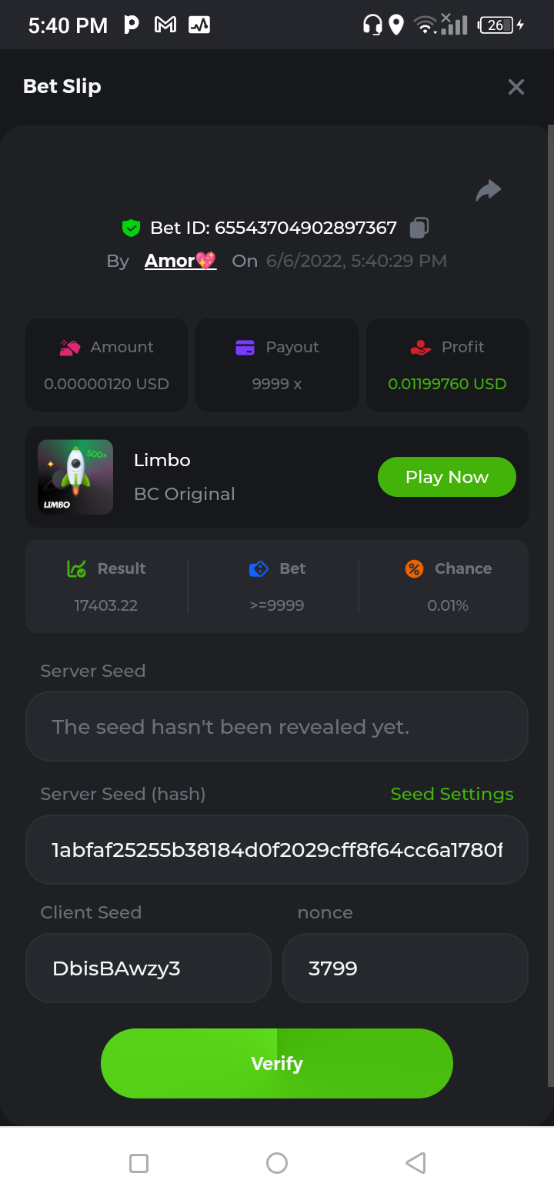Tap the purple Payout card icon

coord(245,347)
